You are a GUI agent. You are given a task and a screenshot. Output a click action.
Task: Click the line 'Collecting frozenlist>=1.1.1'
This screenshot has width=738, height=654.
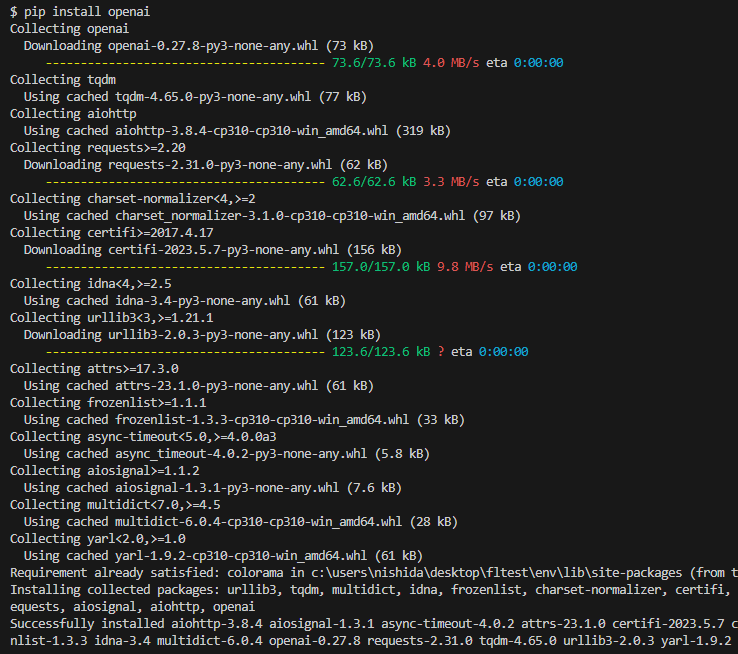click(108, 403)
